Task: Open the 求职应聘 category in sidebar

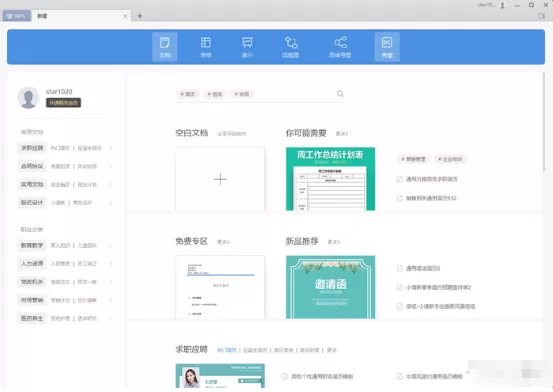Action: point(32,148)
